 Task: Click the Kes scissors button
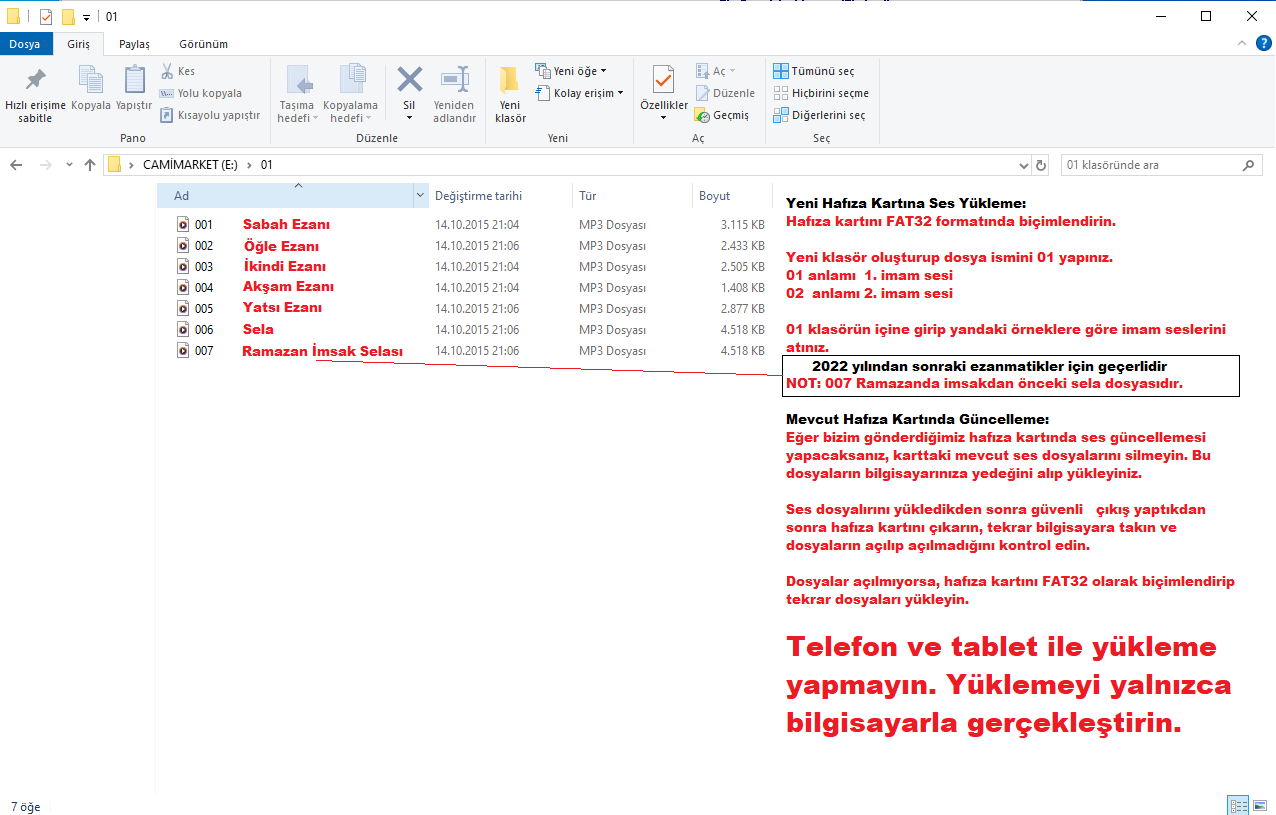click(x=178, y=71)
